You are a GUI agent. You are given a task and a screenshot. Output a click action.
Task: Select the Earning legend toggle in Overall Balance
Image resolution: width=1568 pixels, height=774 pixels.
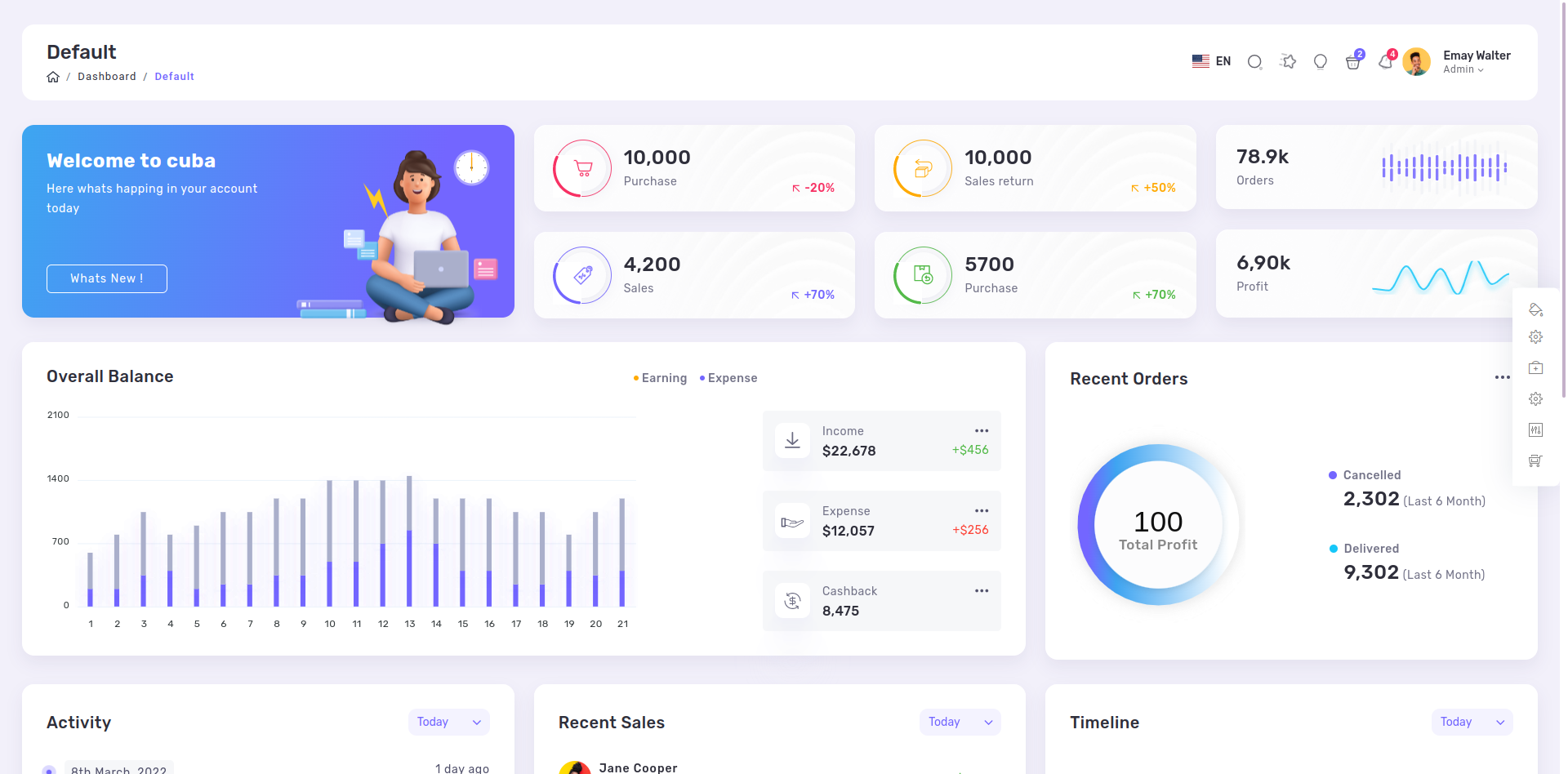(x=659, y=377)
